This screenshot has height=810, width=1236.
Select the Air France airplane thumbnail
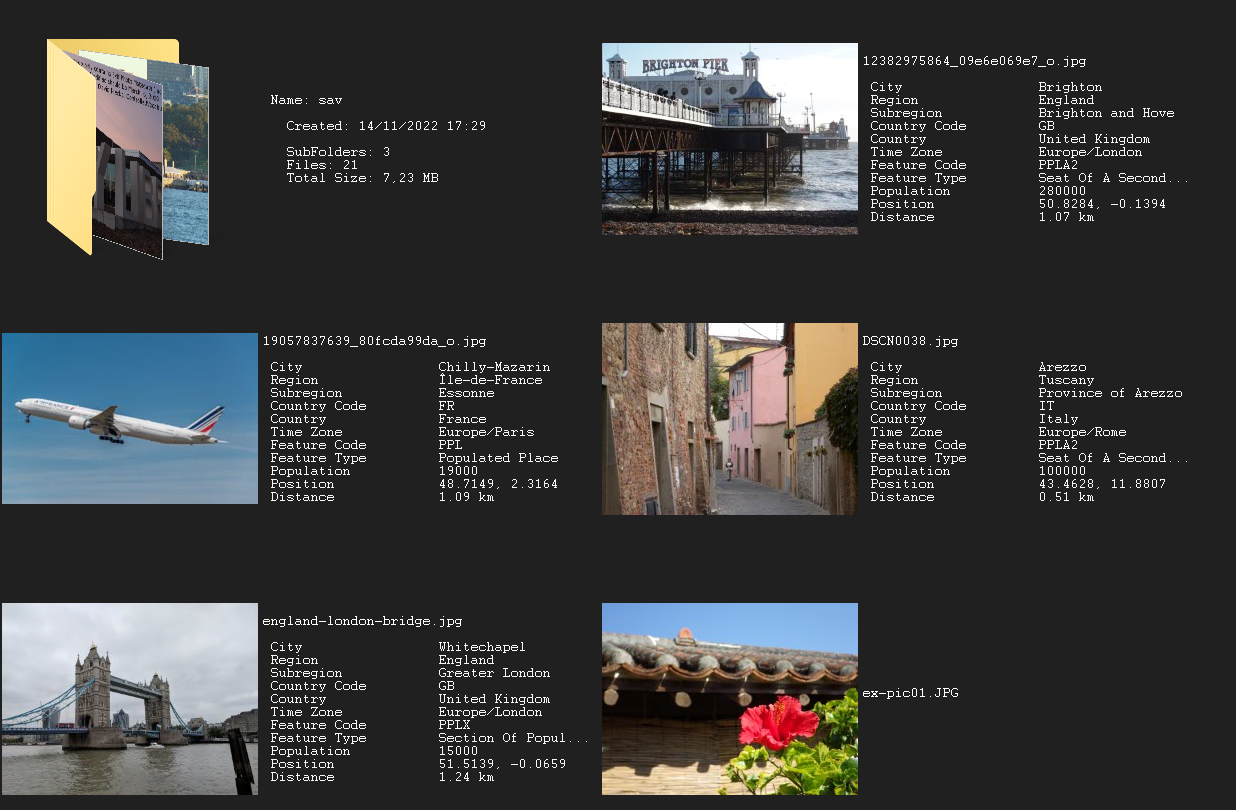[130, 418]
